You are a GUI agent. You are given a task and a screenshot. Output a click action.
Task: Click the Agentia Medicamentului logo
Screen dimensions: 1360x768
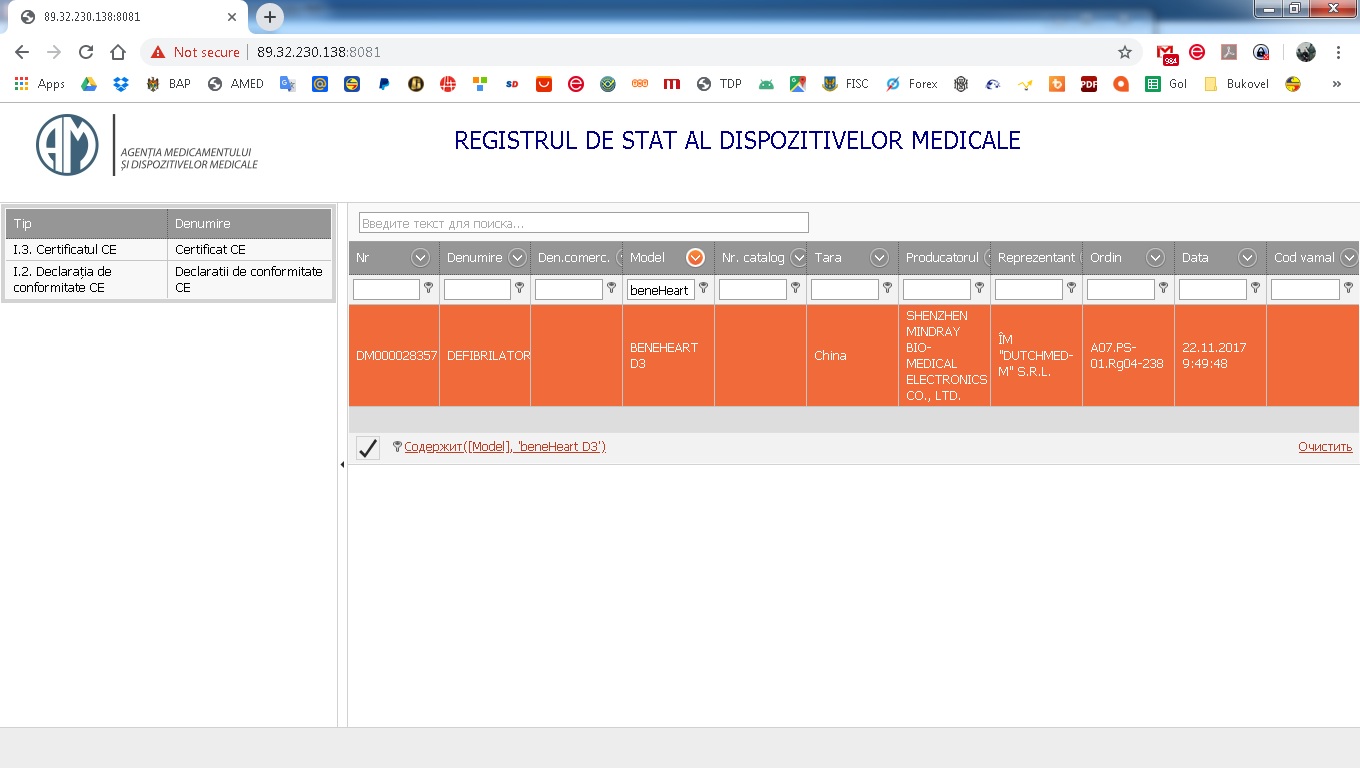point(67,145)
